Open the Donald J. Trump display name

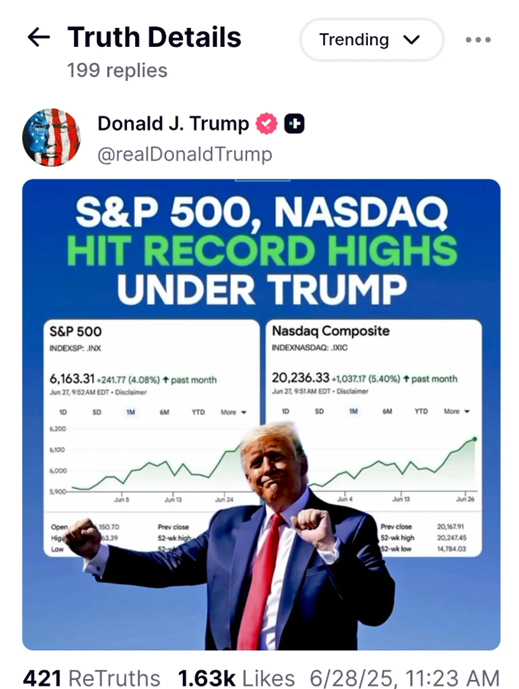click(173, 123)
